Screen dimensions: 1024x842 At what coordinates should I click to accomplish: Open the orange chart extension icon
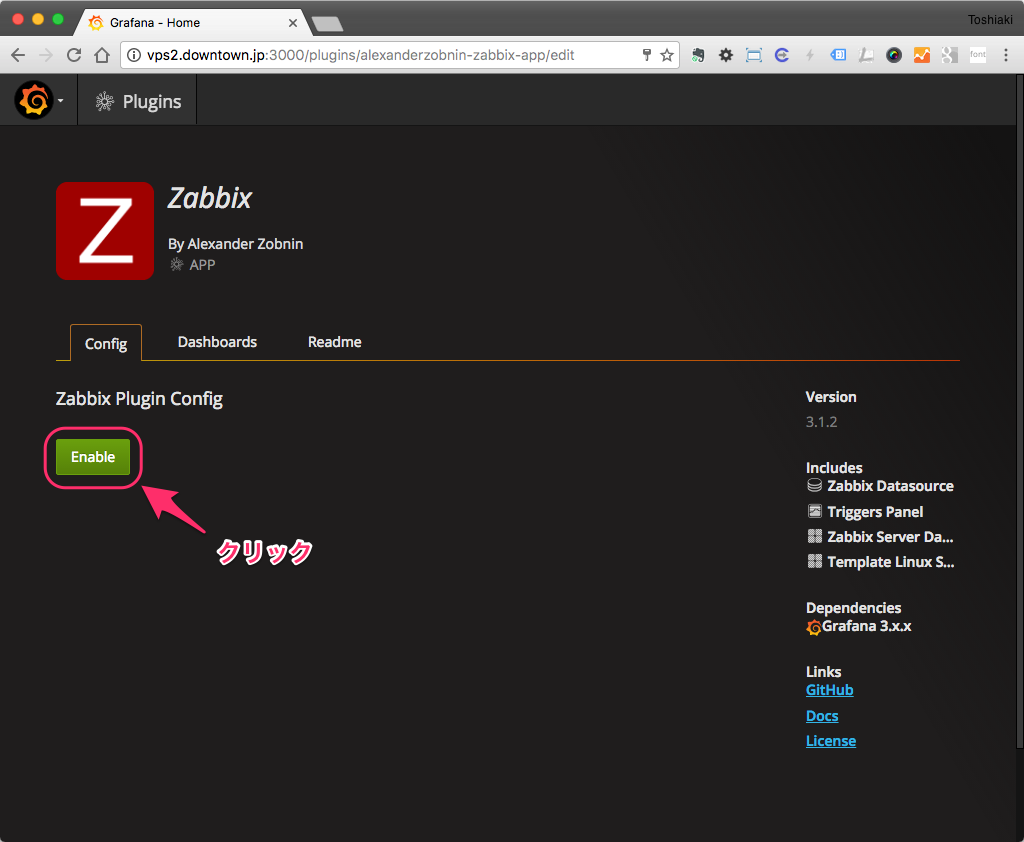point(921,55)
